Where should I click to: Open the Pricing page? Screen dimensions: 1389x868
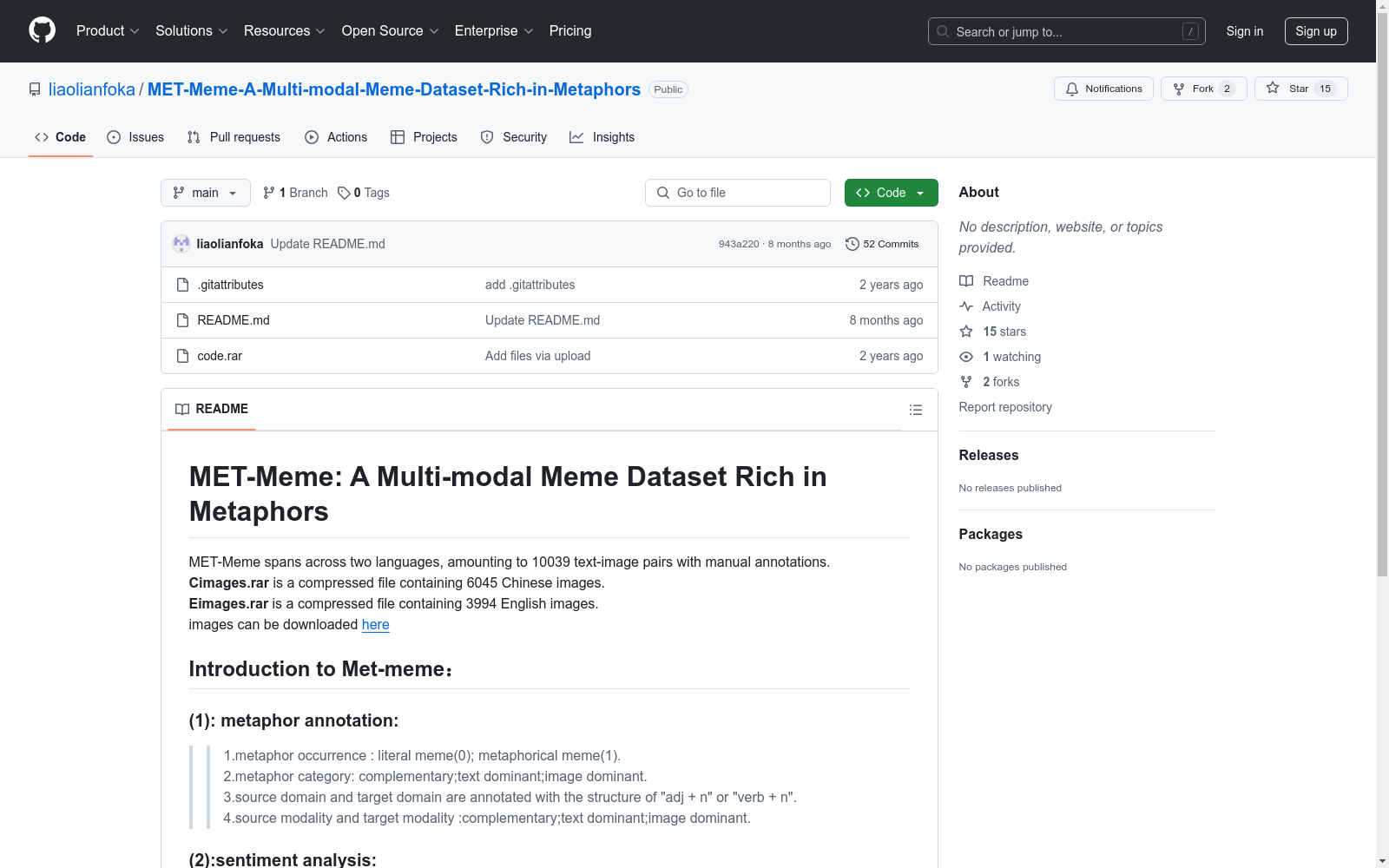[570, 30]
